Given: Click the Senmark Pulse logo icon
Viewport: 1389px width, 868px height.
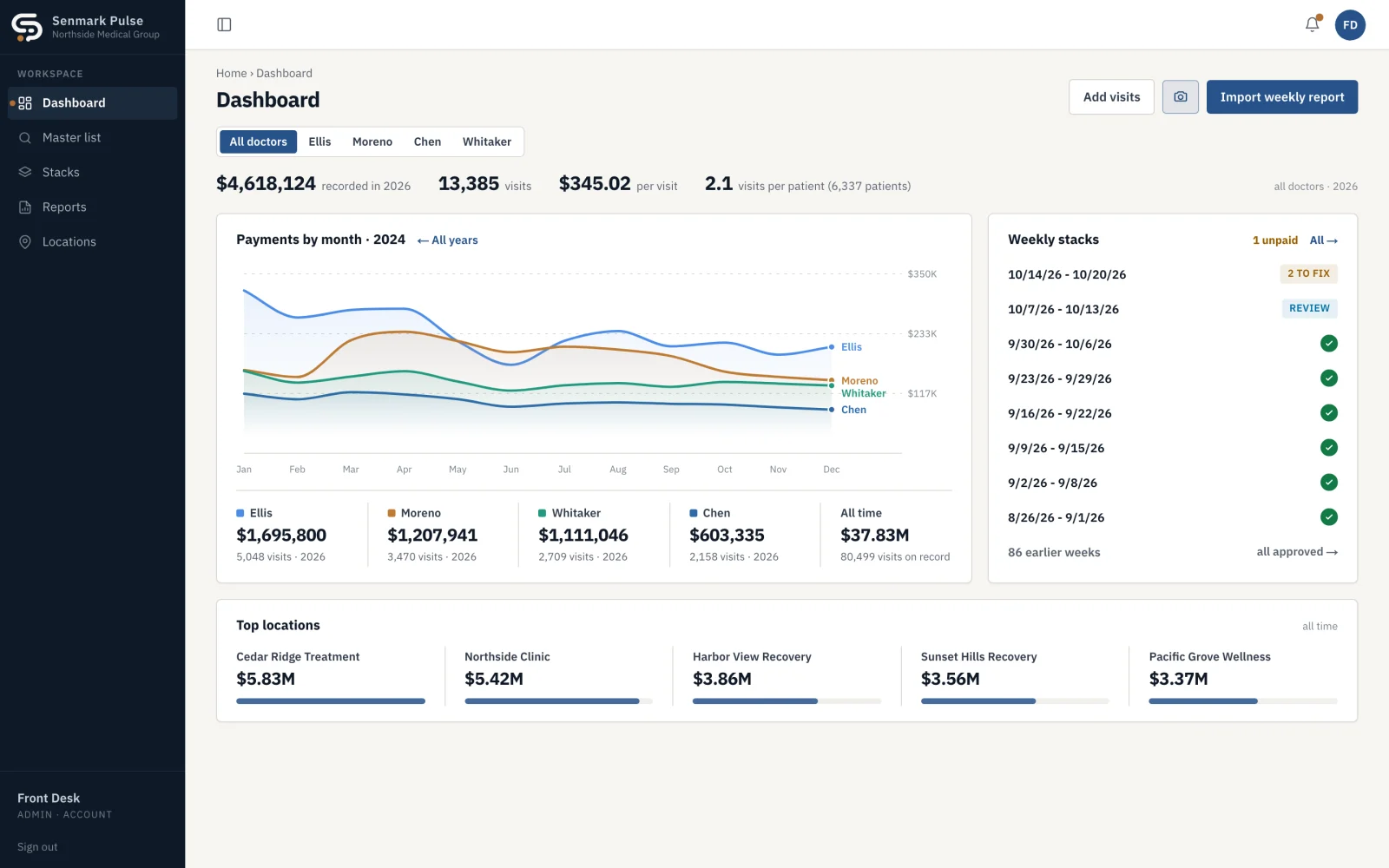Looking at the screenshot, I should [x=27, y=27].
